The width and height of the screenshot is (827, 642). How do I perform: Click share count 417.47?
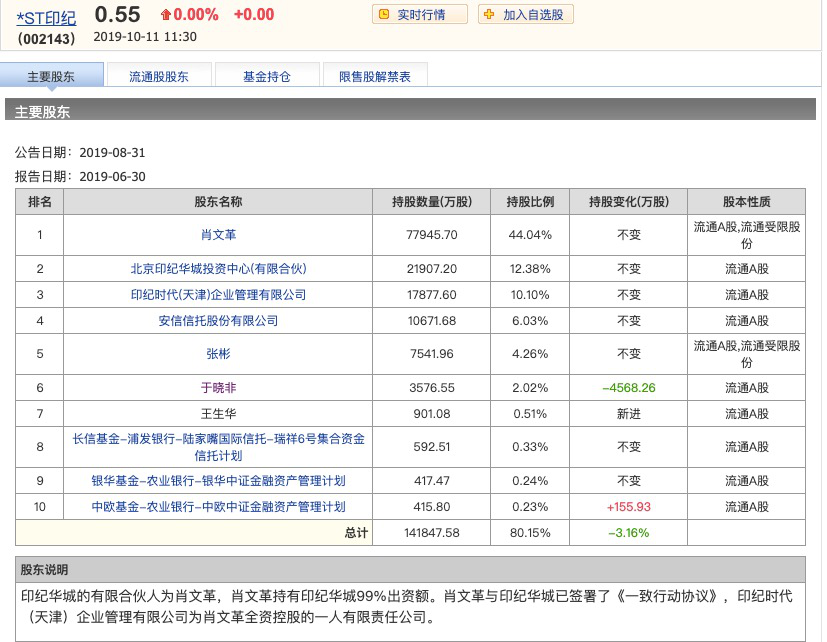(x=431, y=481)
